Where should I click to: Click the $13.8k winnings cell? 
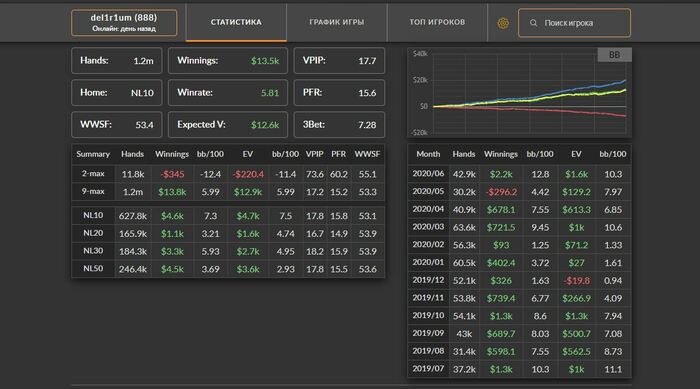[x=172, y=192]
